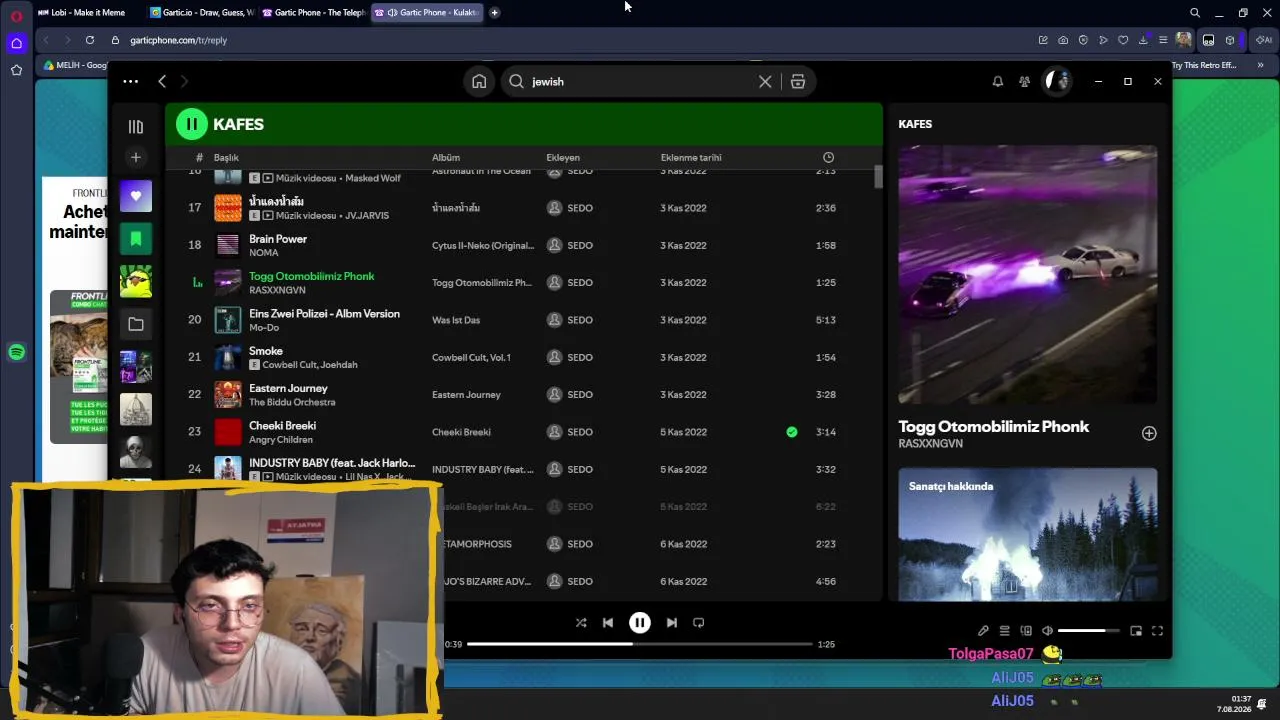1280x720 pixels.
Task: Open Spotify notifications bell
Action: tap(997, 82)
